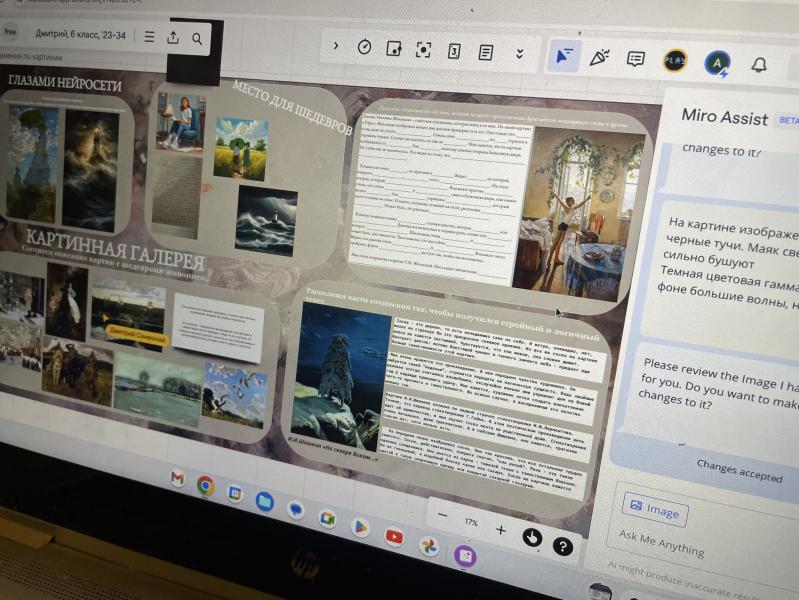Open Gmail from the shelf
The height and width of the screenshot is (600, 799).
tap(177, 478)
